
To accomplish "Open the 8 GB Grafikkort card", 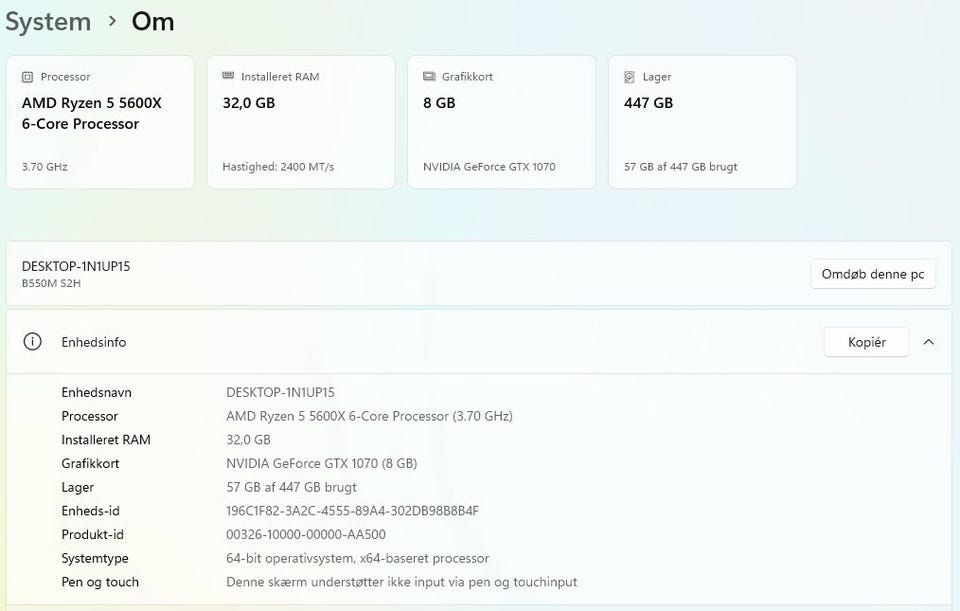I will click(501, 122).
